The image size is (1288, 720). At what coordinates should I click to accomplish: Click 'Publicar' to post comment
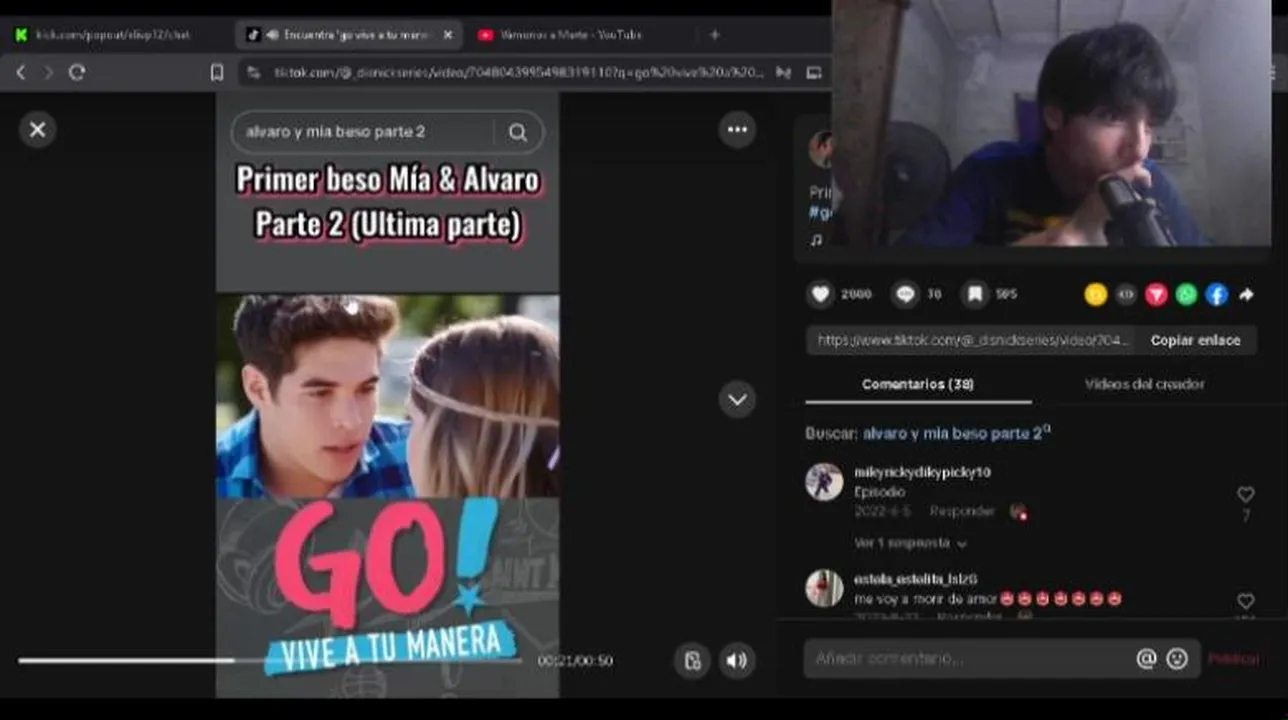click(1233, 659)
